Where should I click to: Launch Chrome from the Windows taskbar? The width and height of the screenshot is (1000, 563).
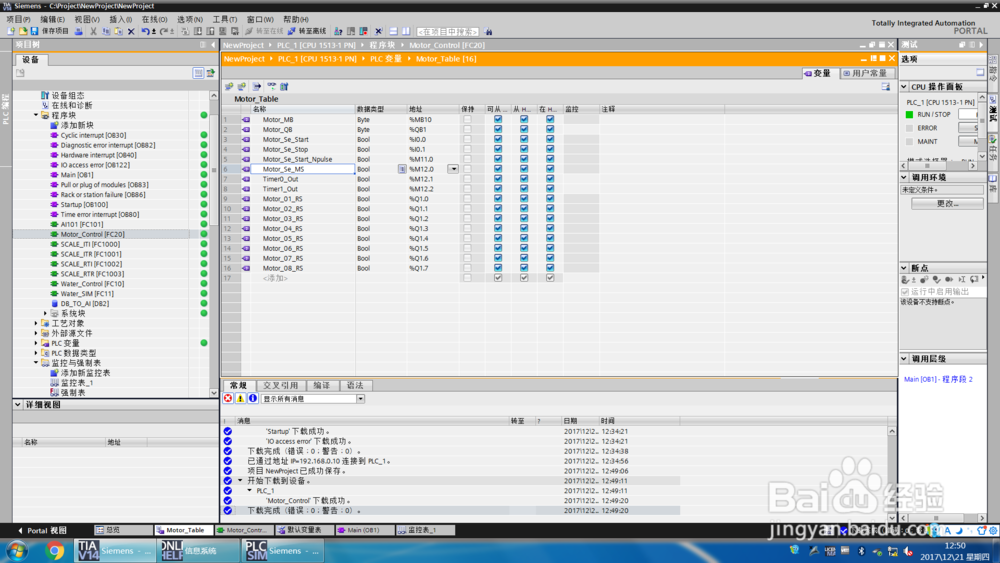click(54, 550)
